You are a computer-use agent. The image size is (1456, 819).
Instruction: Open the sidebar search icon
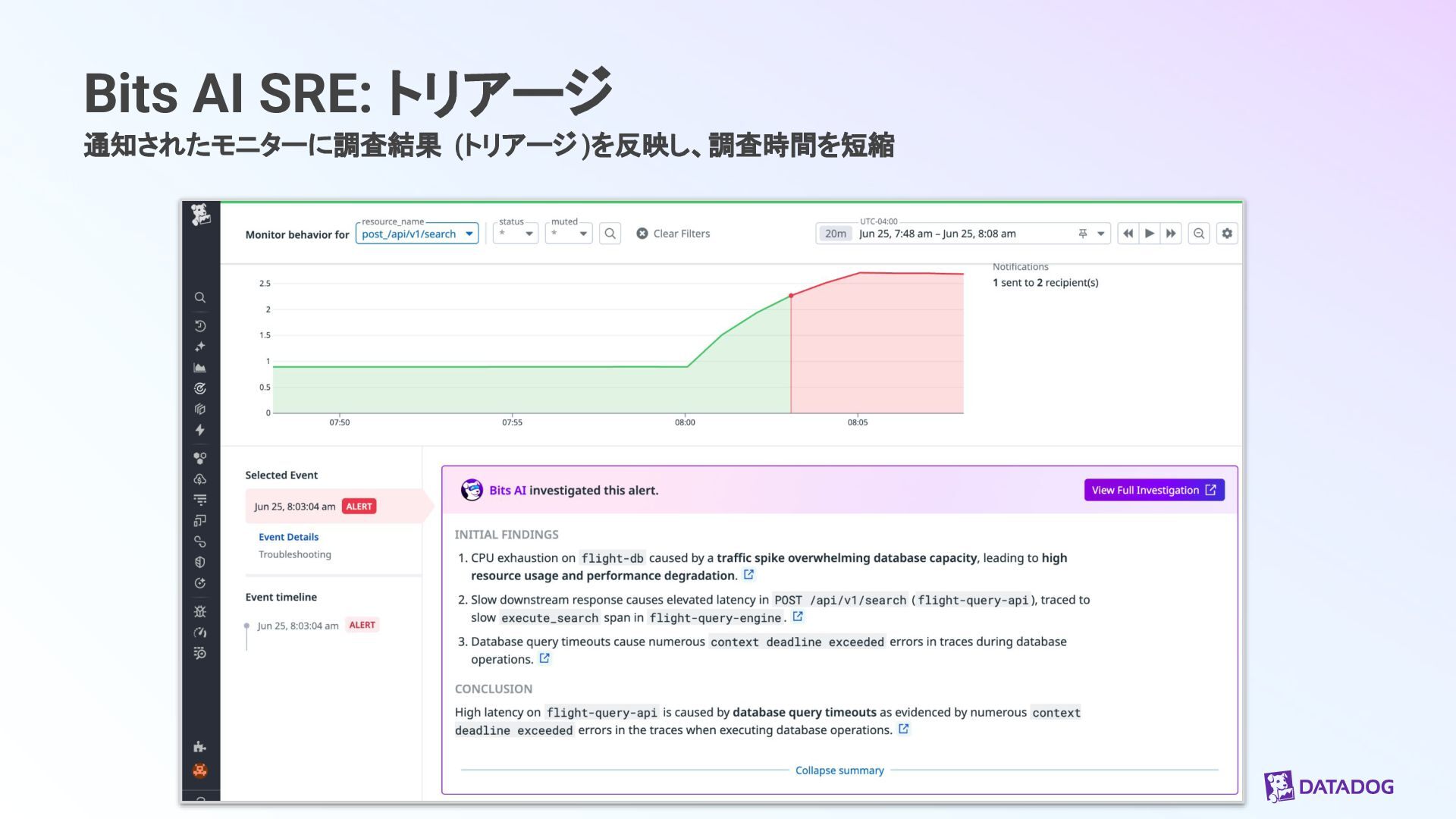point(200,298)
